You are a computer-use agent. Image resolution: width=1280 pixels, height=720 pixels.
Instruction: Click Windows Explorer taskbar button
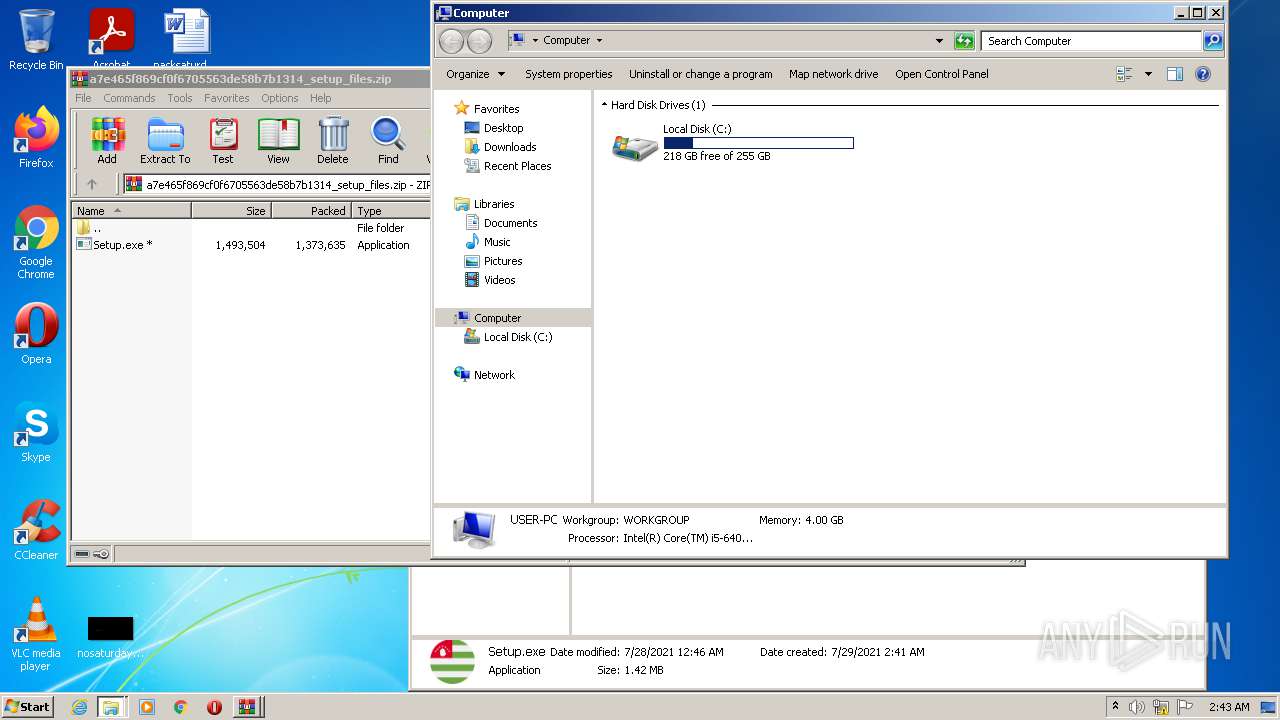111,707
